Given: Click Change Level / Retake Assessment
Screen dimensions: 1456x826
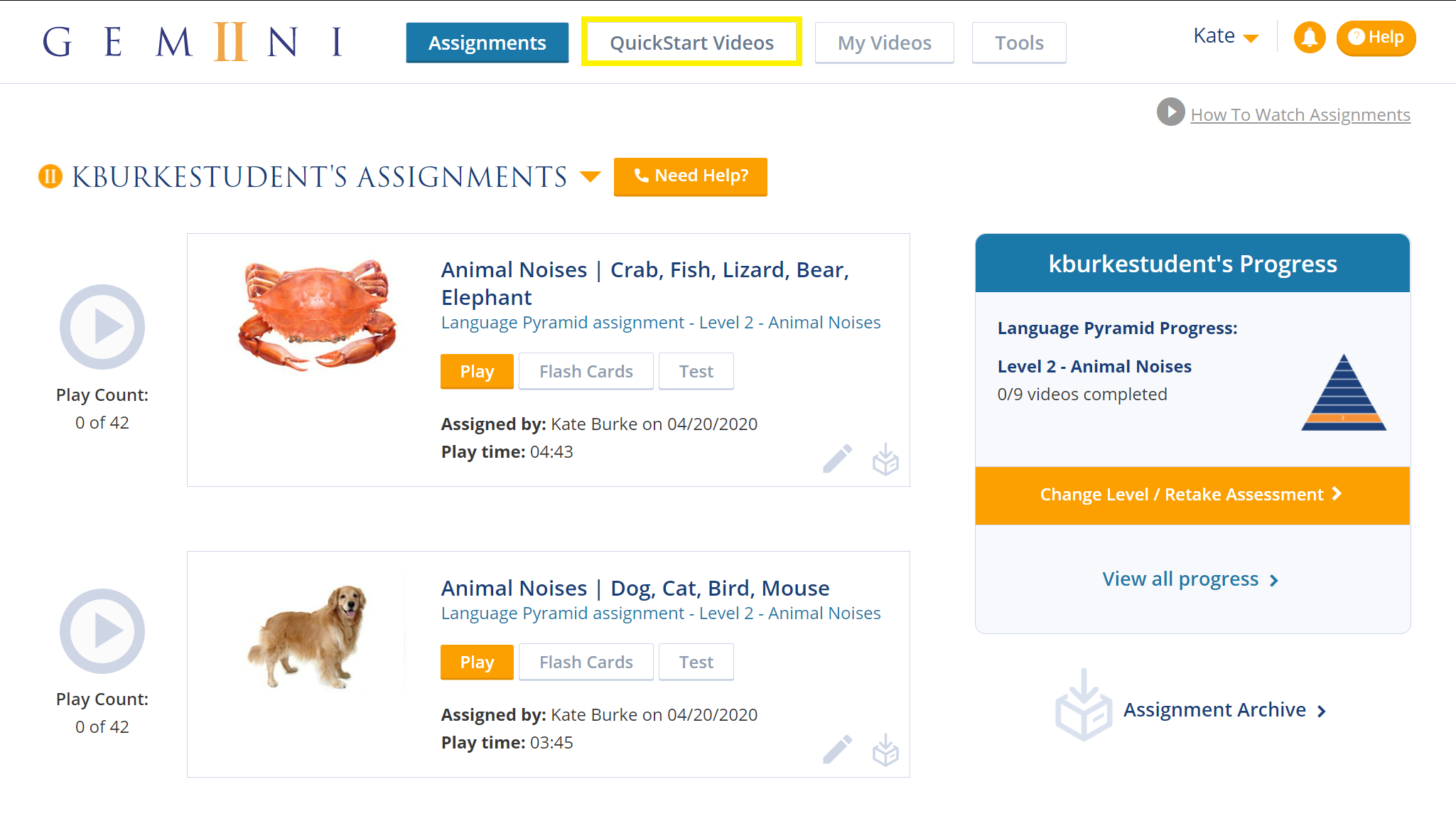Looking at the screenshot, I should tap(1192, 495).
